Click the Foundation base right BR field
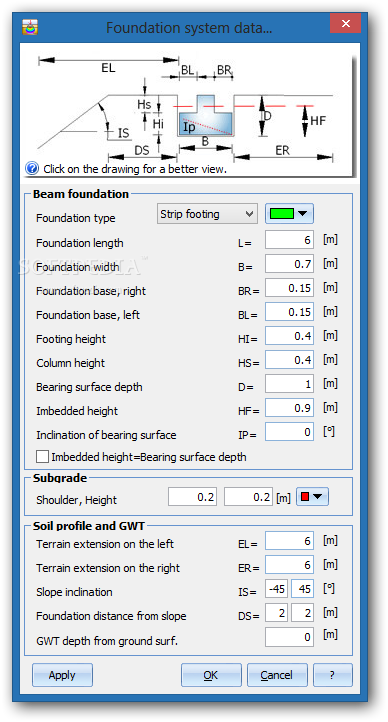The height and width of the screenshot is (722, 388). (289, 288)
